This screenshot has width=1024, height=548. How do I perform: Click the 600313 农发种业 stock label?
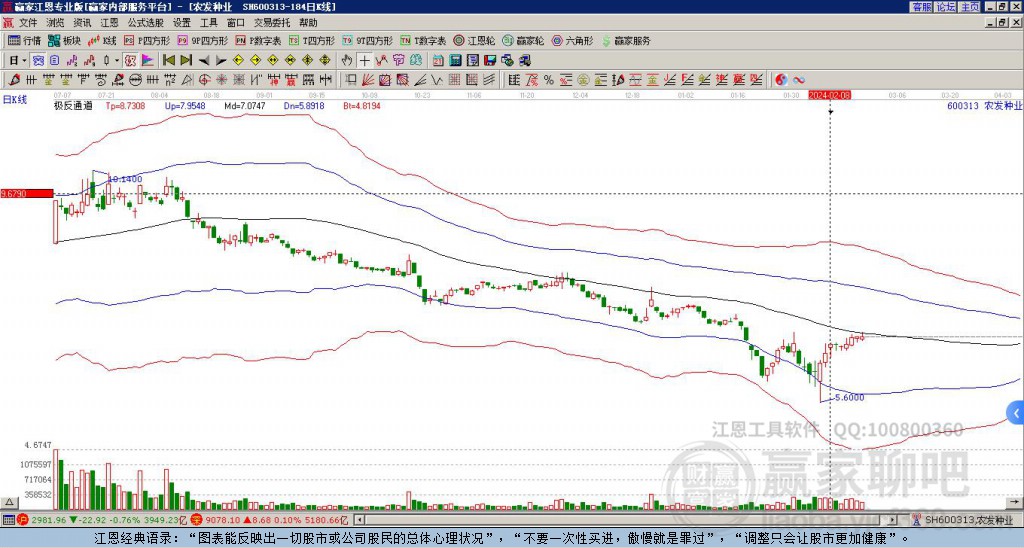pyautogui.click(x=984, y=105)
